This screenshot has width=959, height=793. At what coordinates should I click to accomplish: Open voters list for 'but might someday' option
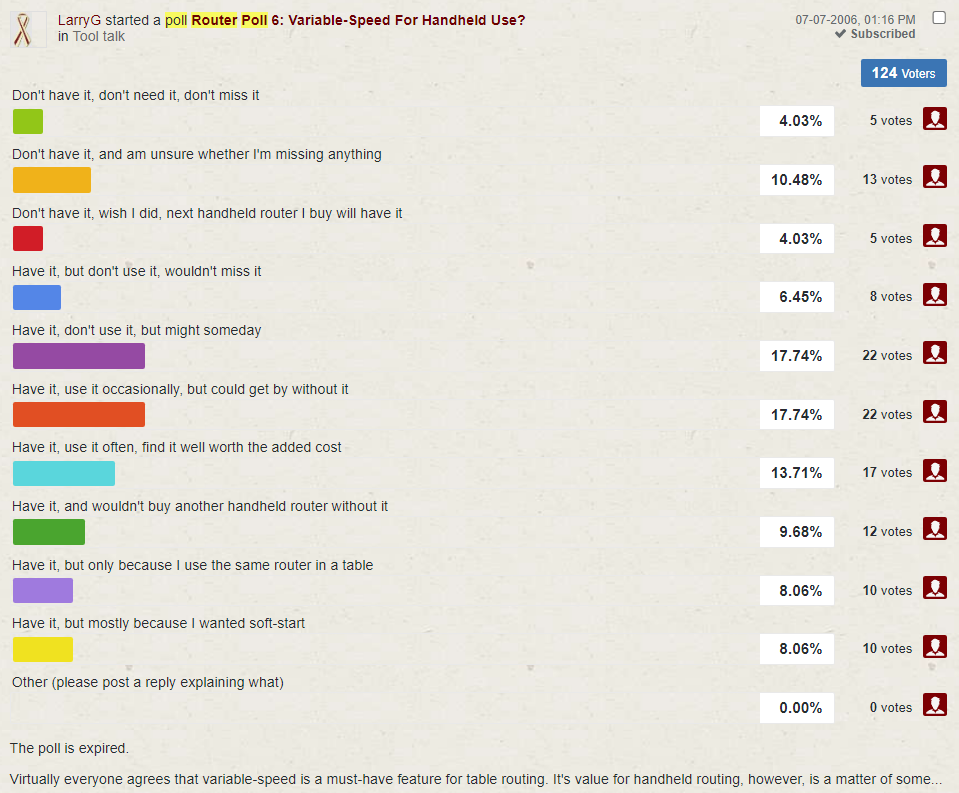(x=934, y=354)
